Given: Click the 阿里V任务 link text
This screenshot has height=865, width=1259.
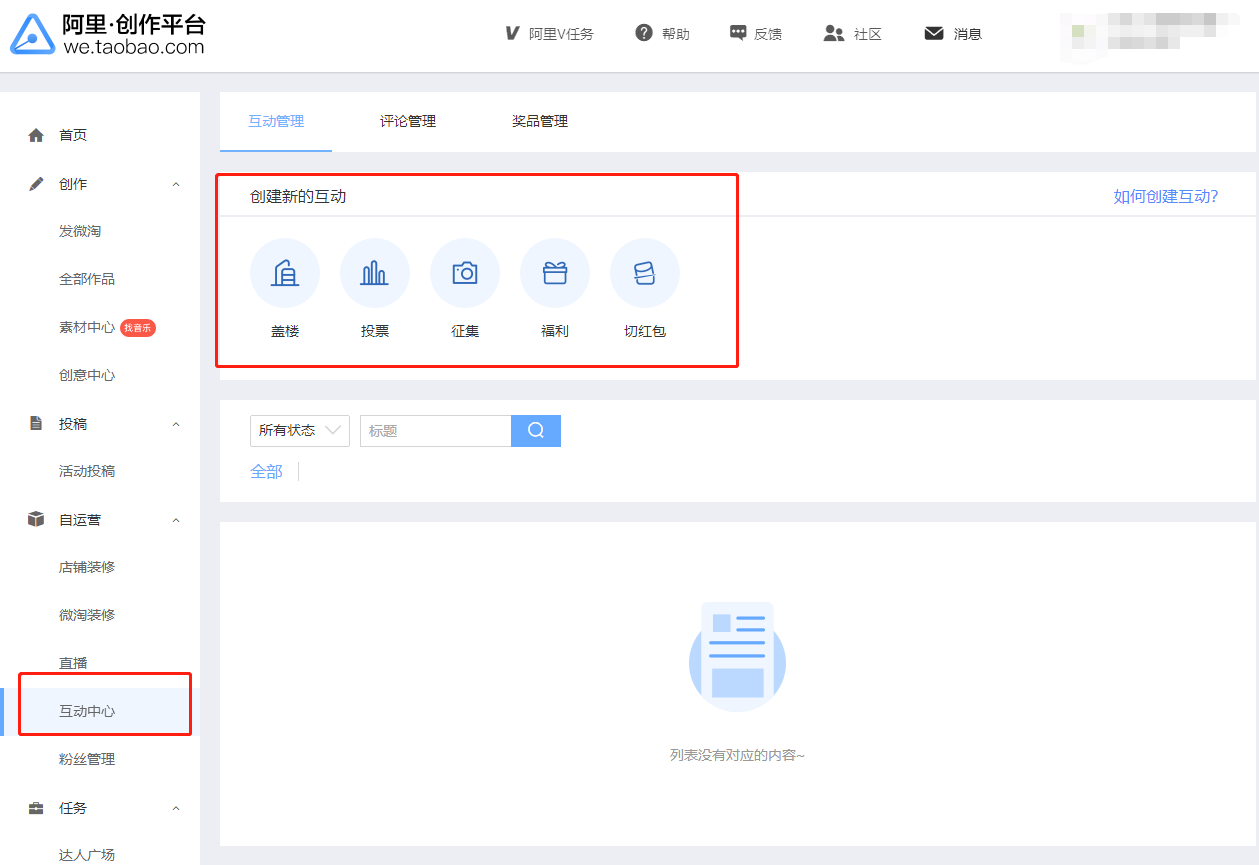Looking at the screenshot, I should click(x=561, y=34).
